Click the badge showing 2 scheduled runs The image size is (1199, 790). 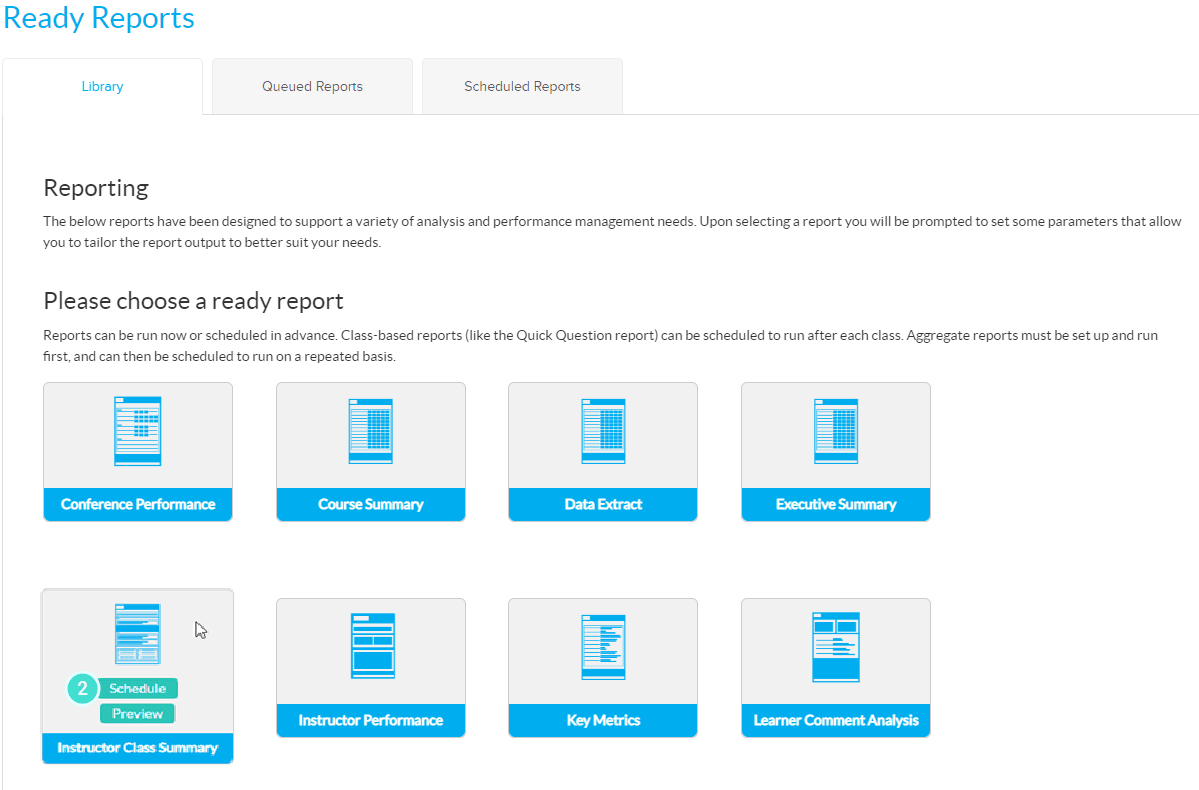coord(82,688)
